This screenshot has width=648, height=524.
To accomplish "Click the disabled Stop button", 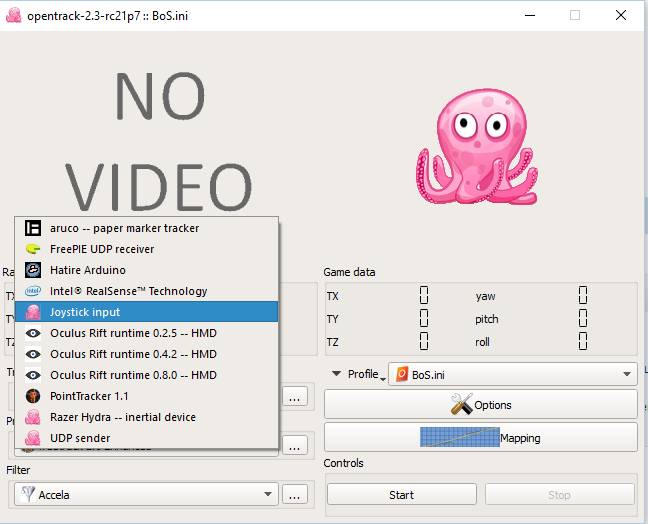I will click(560, 495).
